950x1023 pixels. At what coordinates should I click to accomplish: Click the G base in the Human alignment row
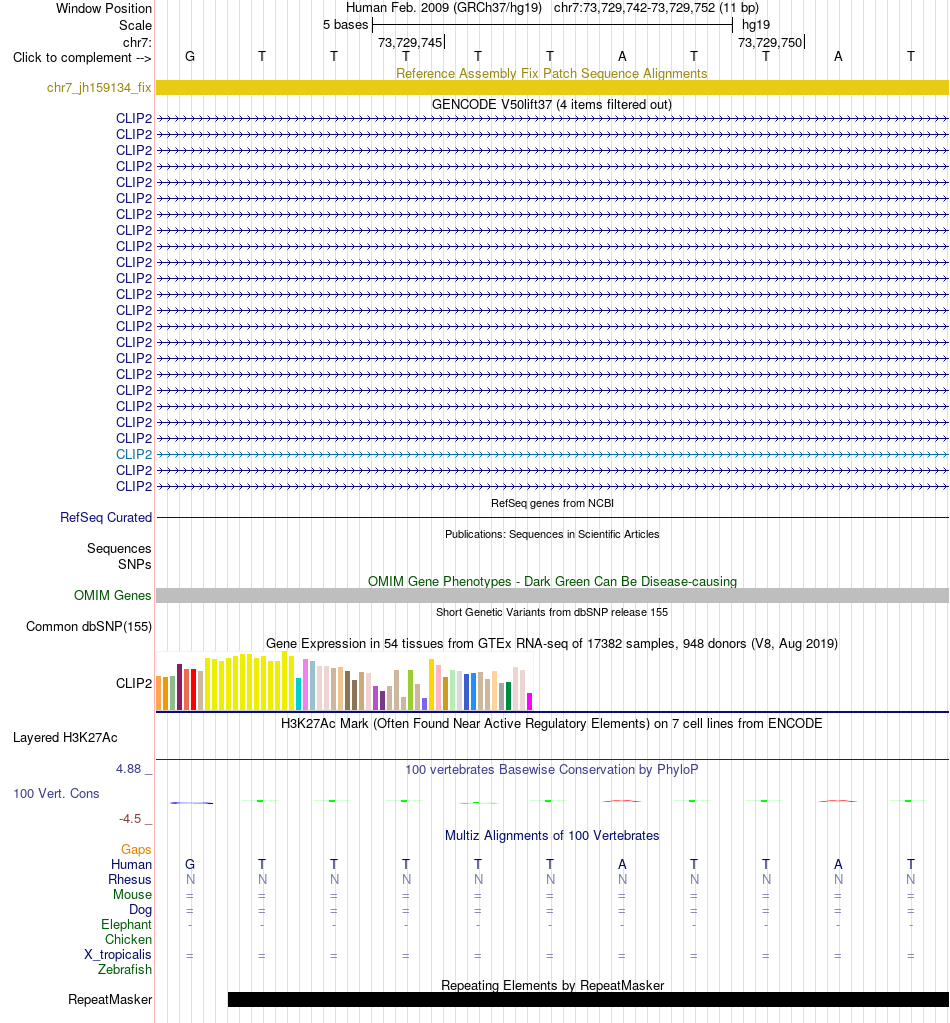tap(190, 864)
